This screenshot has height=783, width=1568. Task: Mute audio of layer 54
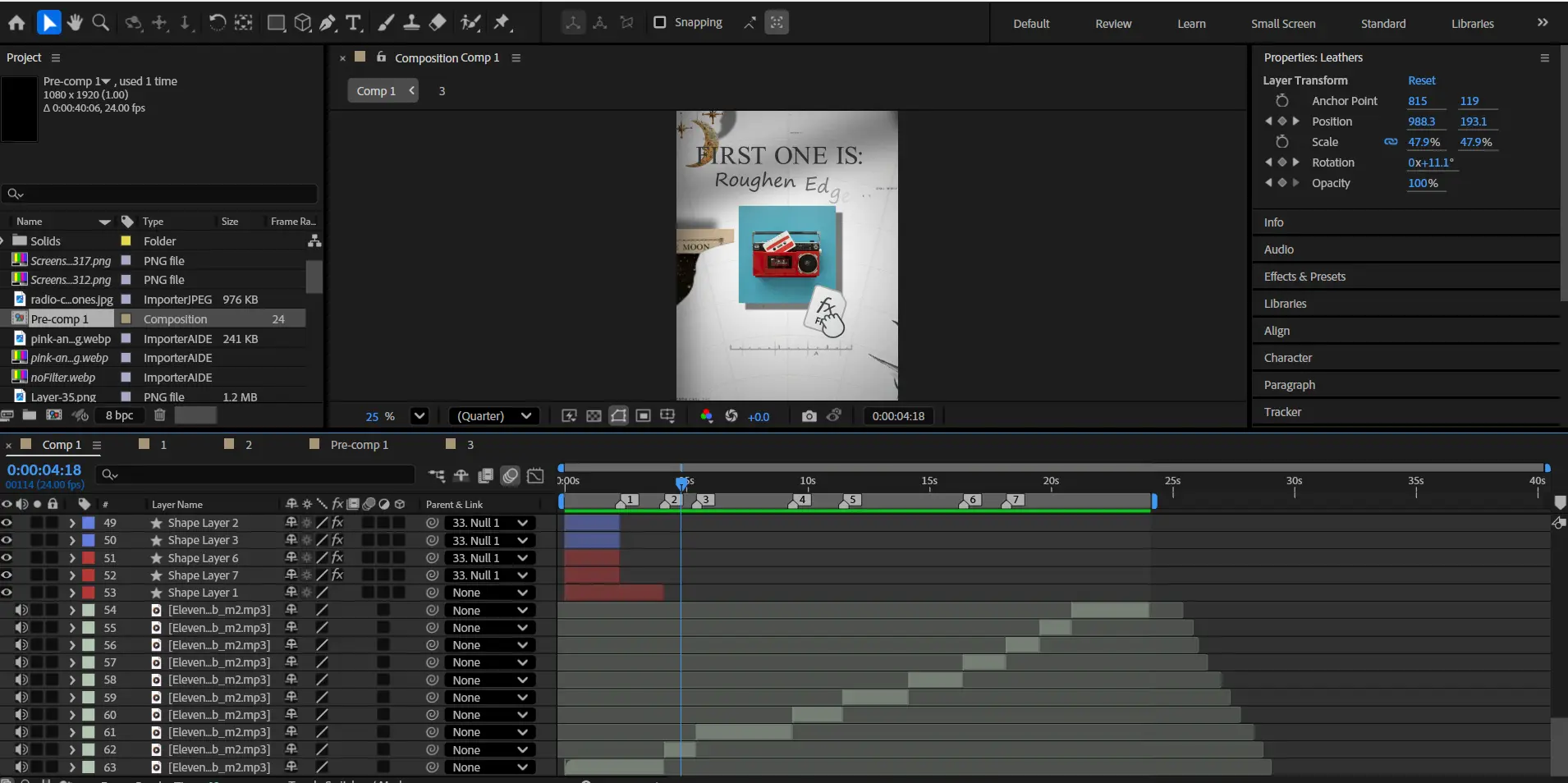(21, 610)
